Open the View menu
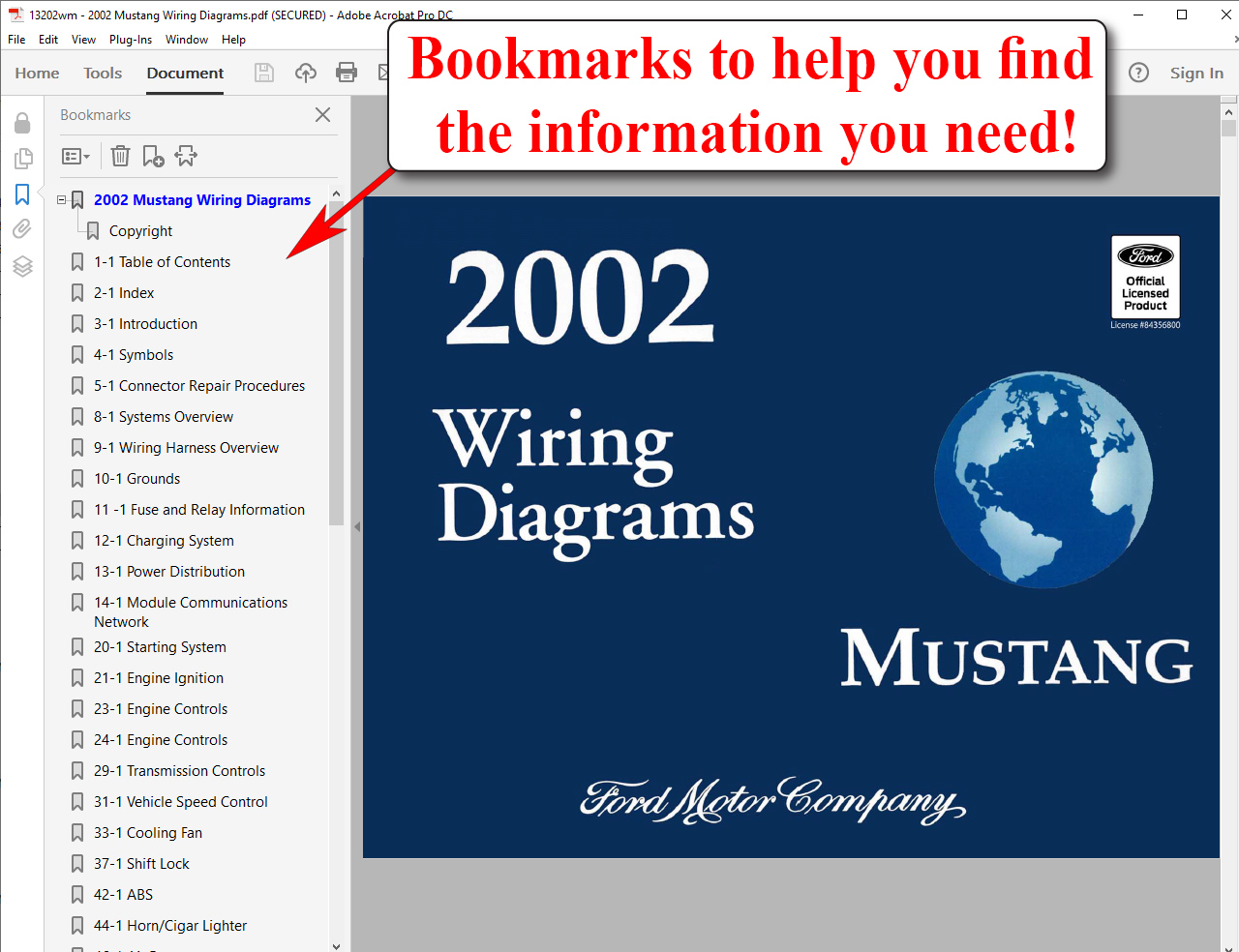This screenshot has height=952, width=1239. pyautogui.click(x=84, y=40)
